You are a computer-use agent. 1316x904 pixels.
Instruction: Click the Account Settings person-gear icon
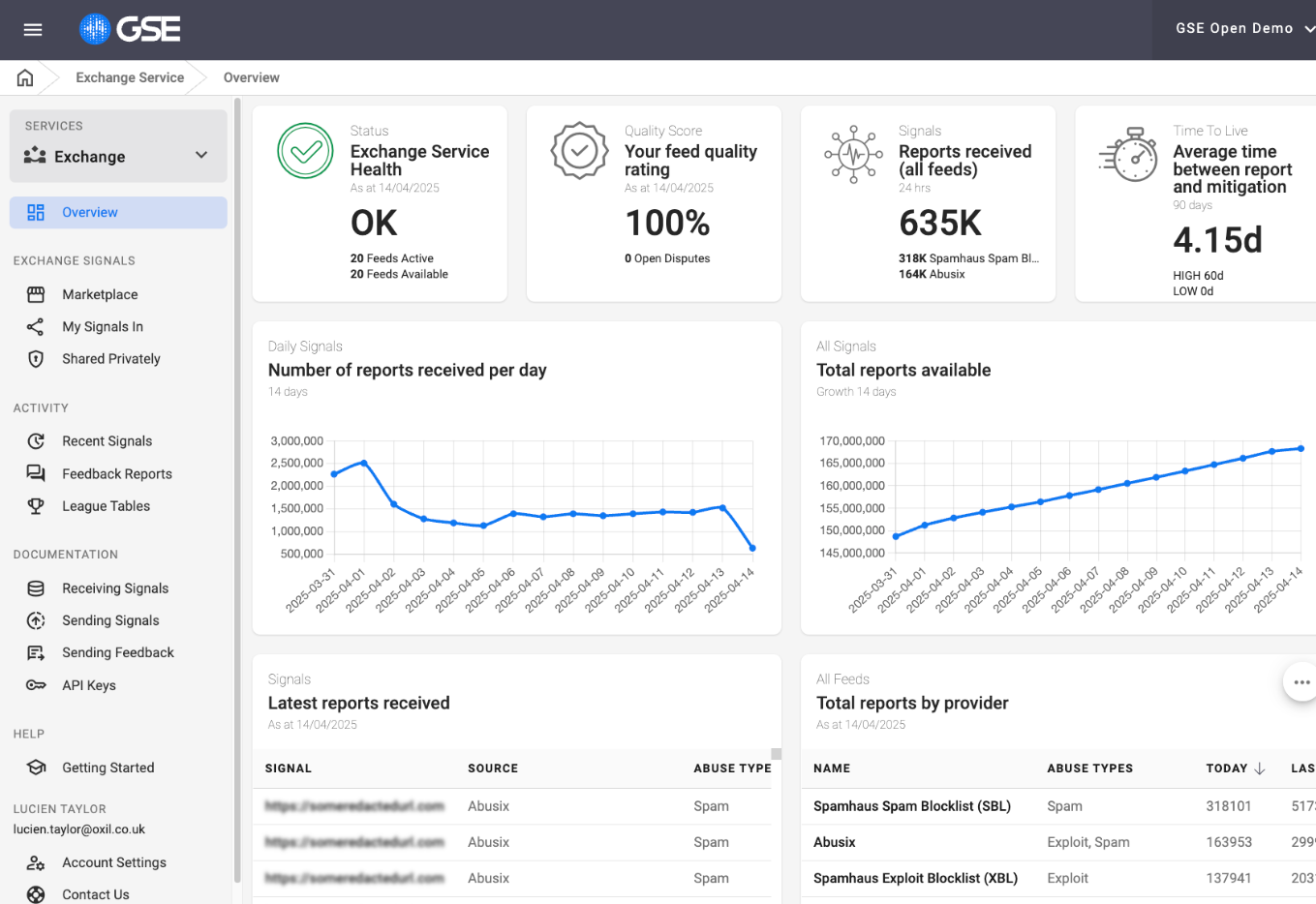coord(36,862)
